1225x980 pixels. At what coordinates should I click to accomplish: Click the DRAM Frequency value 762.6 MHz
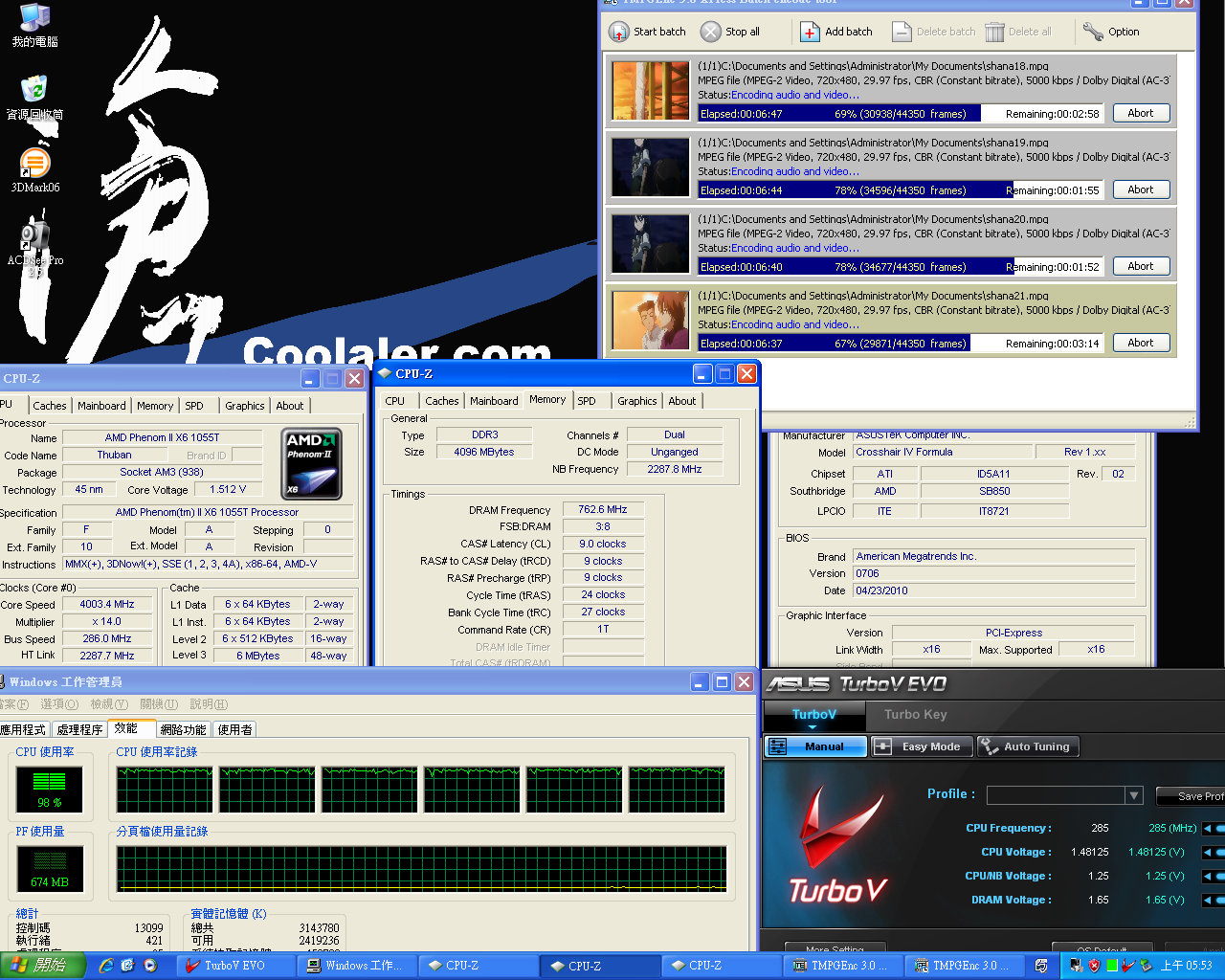click(x=603, y=509)
